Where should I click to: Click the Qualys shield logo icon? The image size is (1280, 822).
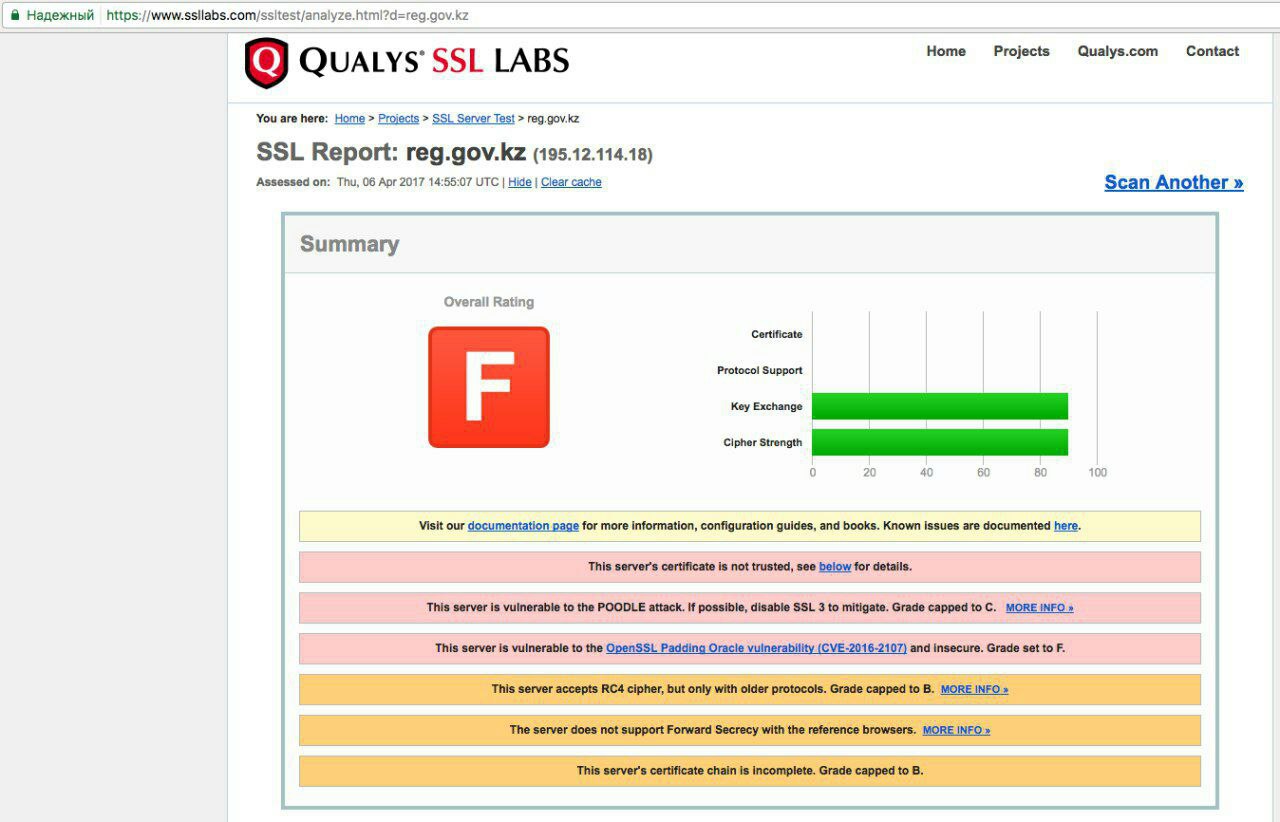(266, 63)
